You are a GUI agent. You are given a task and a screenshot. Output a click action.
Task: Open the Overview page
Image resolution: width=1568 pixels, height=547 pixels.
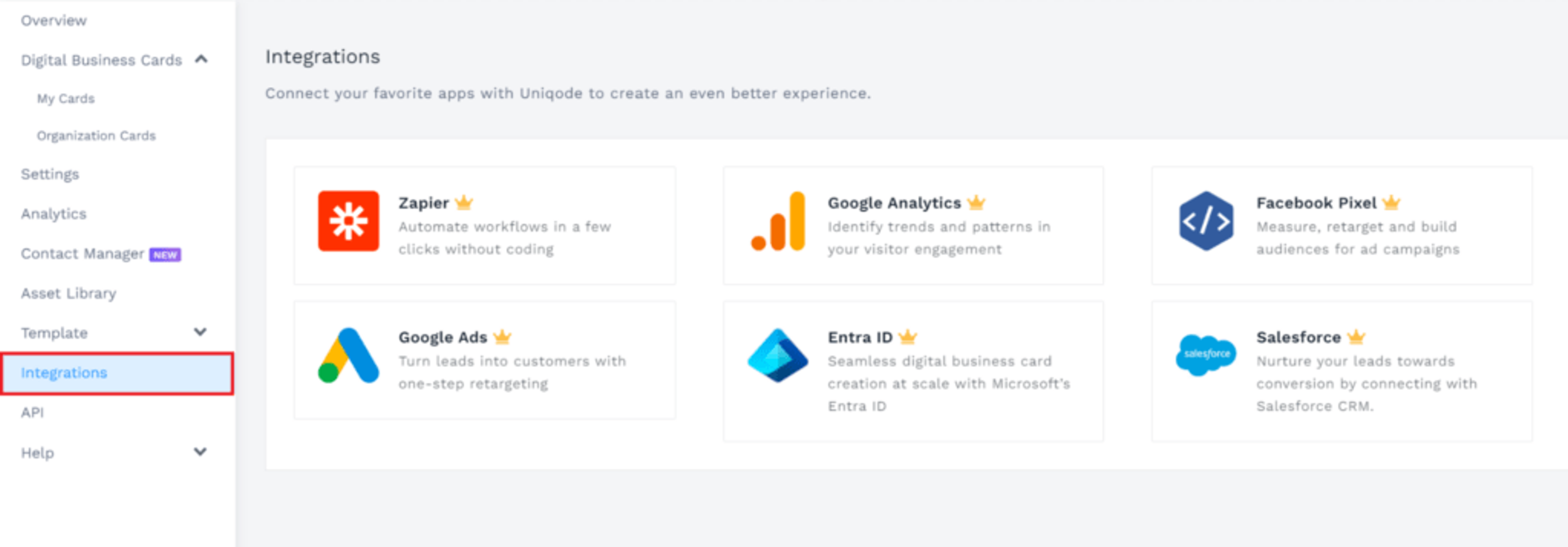pos(53,20)
